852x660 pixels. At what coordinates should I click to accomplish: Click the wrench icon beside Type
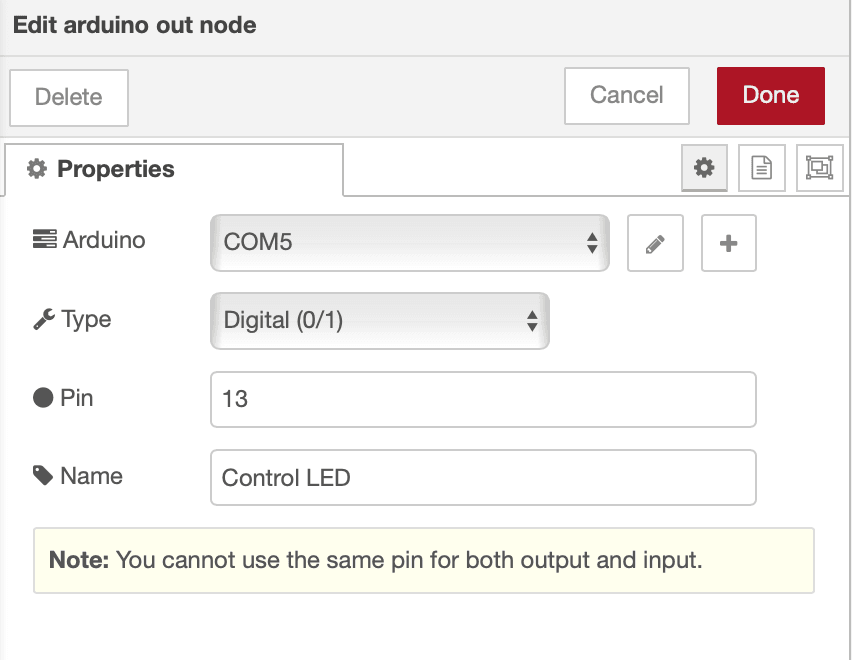(x=44, y=319)
